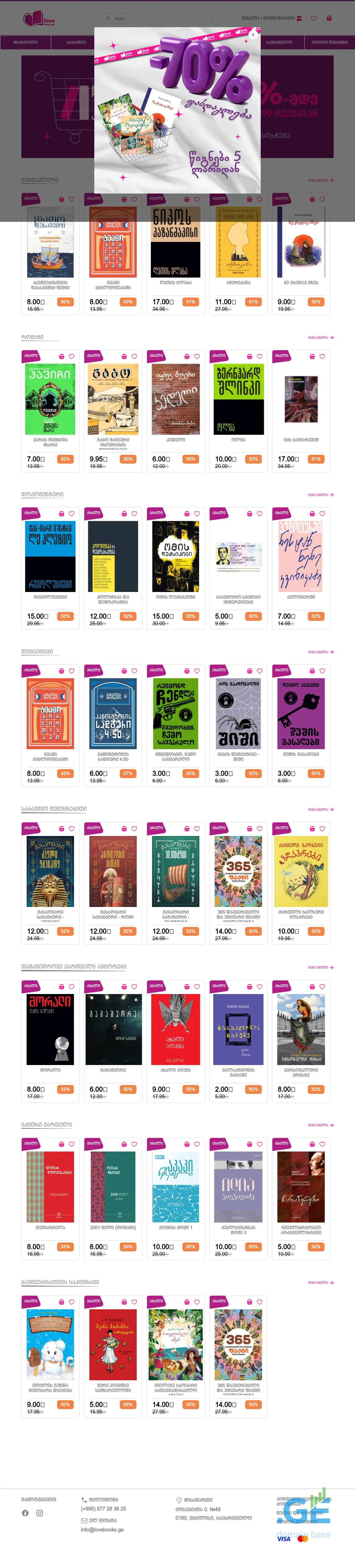Screen dimensions: 355x1568
Task: Open the wishlist heart icon in header
Action: coord(314,18)
